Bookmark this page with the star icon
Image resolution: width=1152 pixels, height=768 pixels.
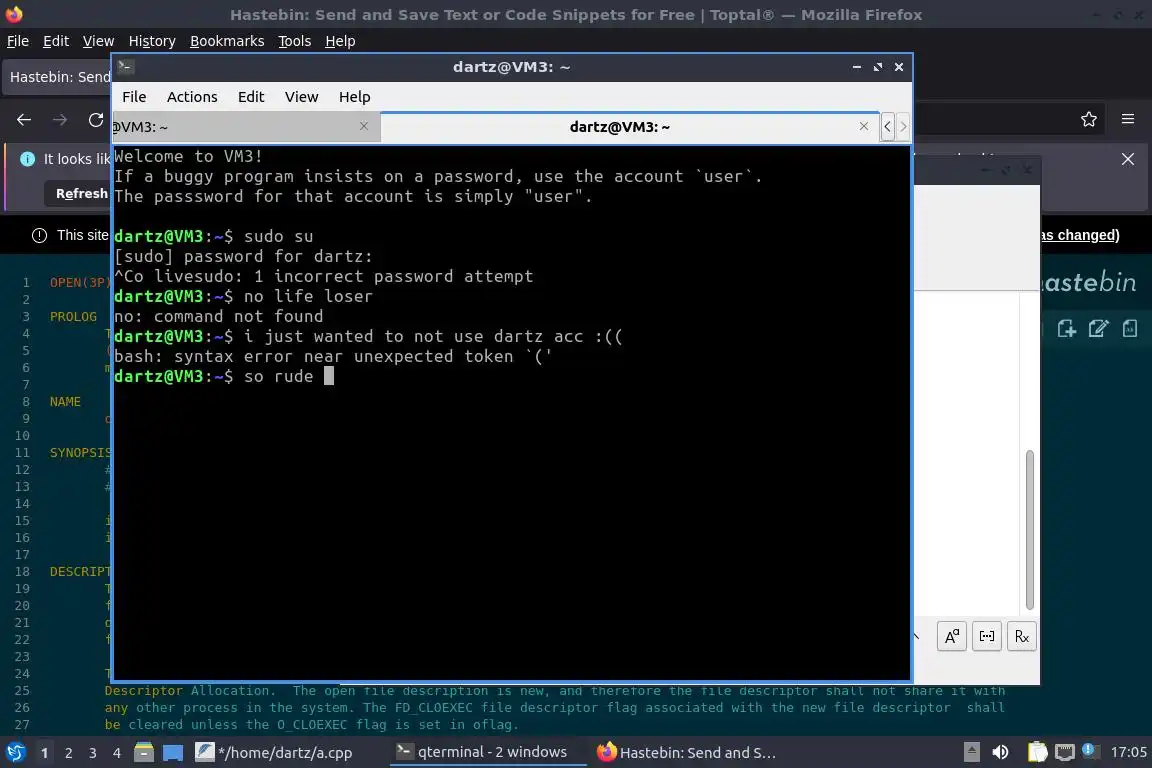1089,119
